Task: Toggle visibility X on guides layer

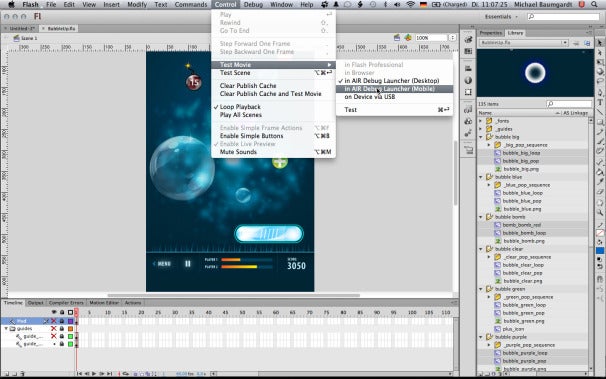Action: click(54, 328)
